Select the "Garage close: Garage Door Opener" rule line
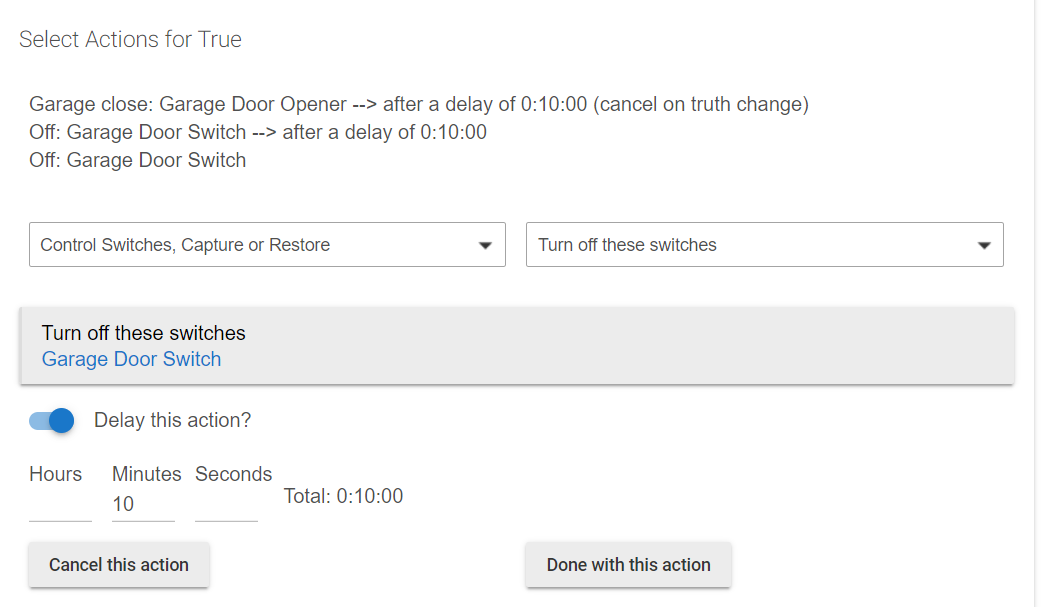This screenshot has width=1044, height=607. (419, 104)
